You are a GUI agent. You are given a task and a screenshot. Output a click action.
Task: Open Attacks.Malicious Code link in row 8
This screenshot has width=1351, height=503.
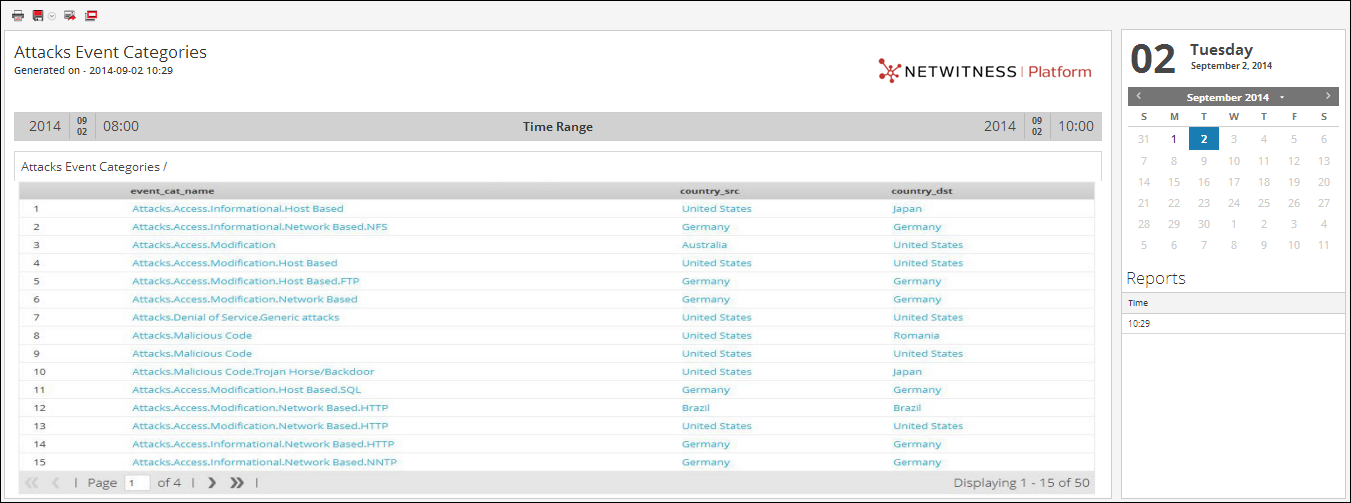pyautogui.click(x=192, y=335)
